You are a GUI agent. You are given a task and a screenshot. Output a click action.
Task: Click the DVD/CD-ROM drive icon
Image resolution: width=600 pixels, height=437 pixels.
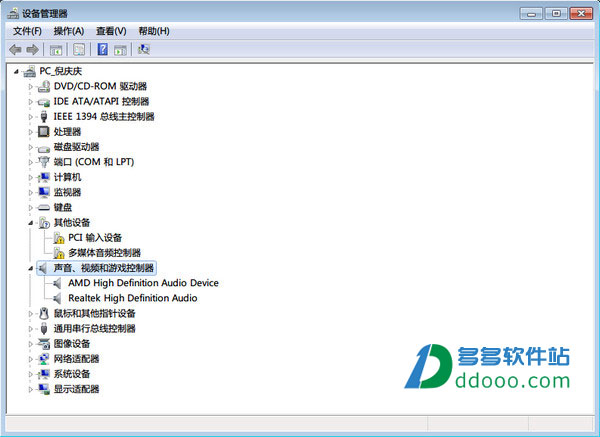coord(44,86)
